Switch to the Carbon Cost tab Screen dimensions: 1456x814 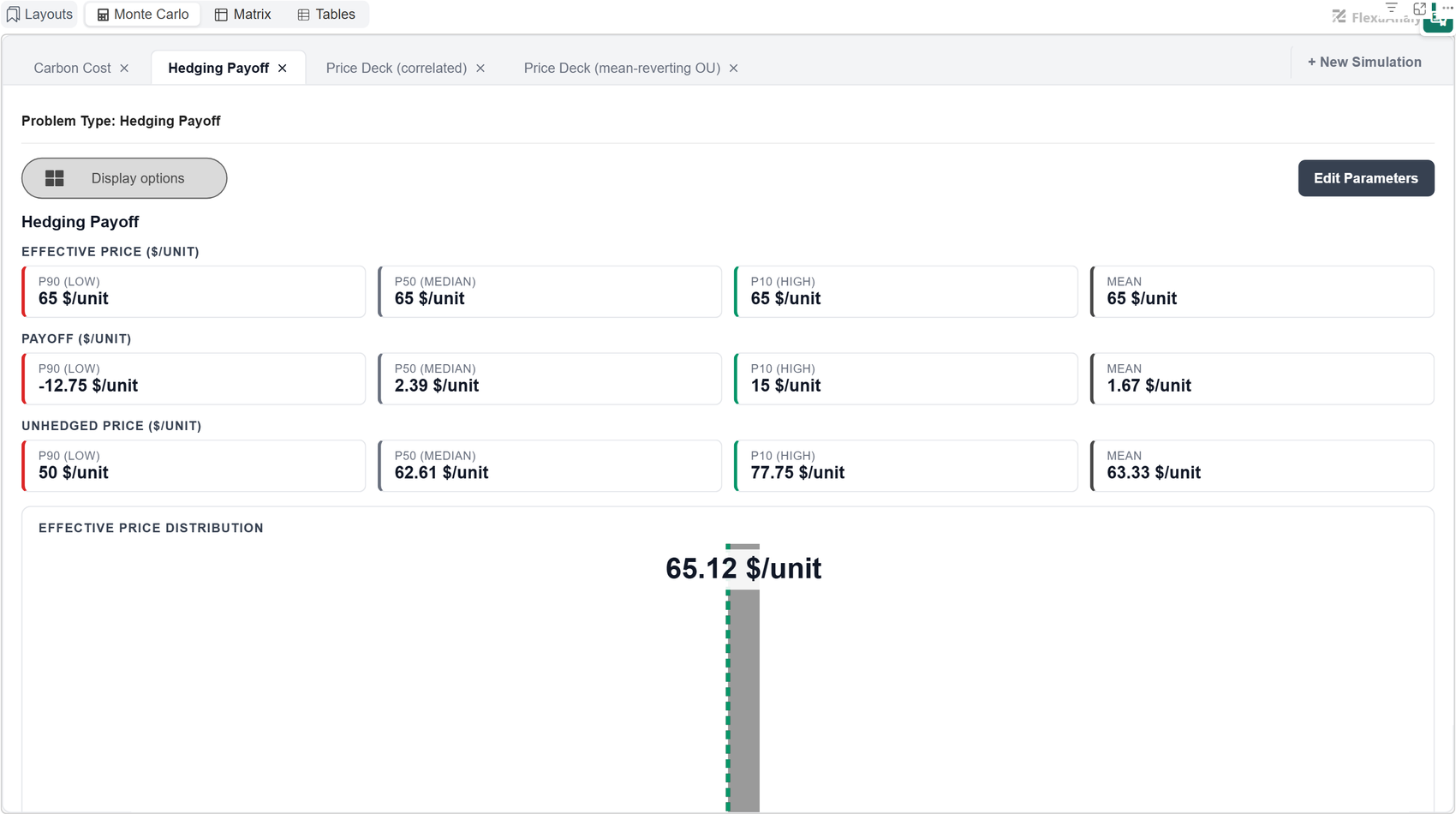[73, 69]
